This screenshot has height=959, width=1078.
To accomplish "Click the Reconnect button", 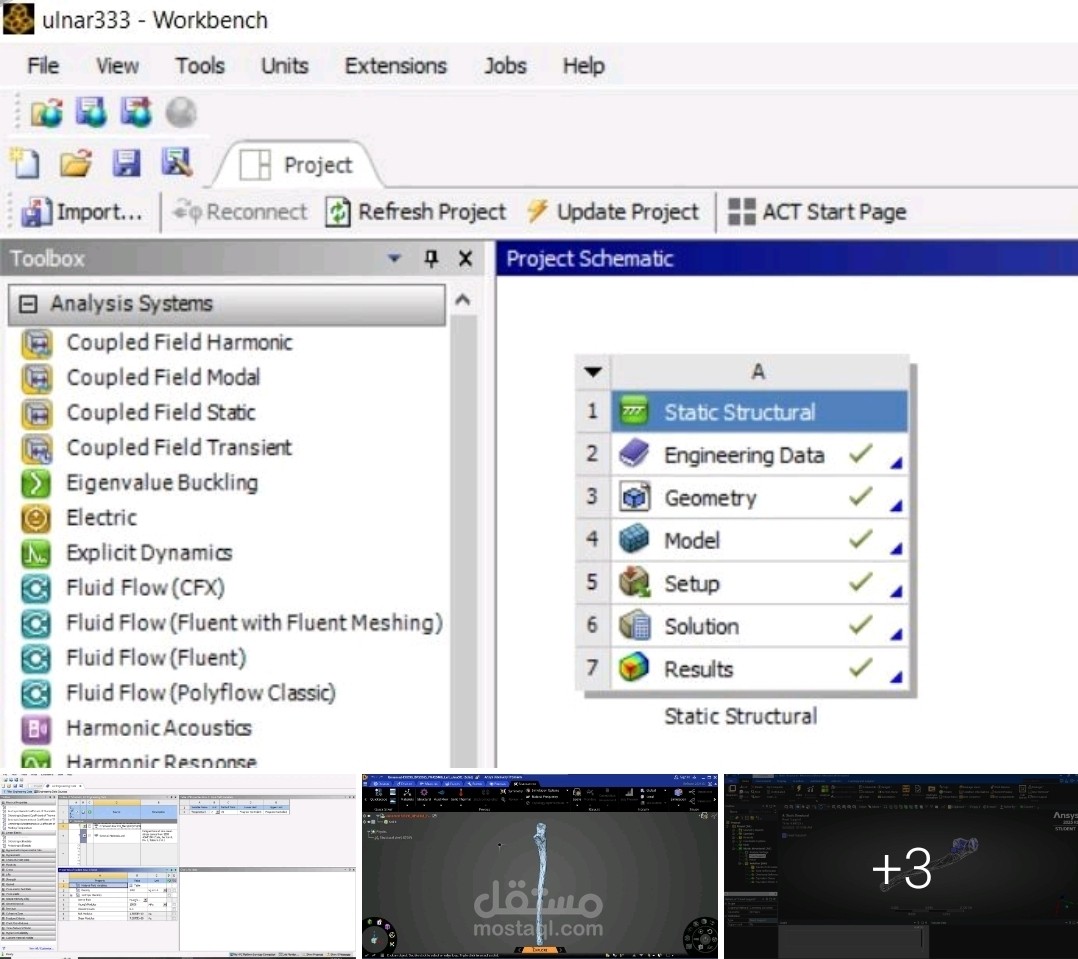I will (x=240, y=212).
